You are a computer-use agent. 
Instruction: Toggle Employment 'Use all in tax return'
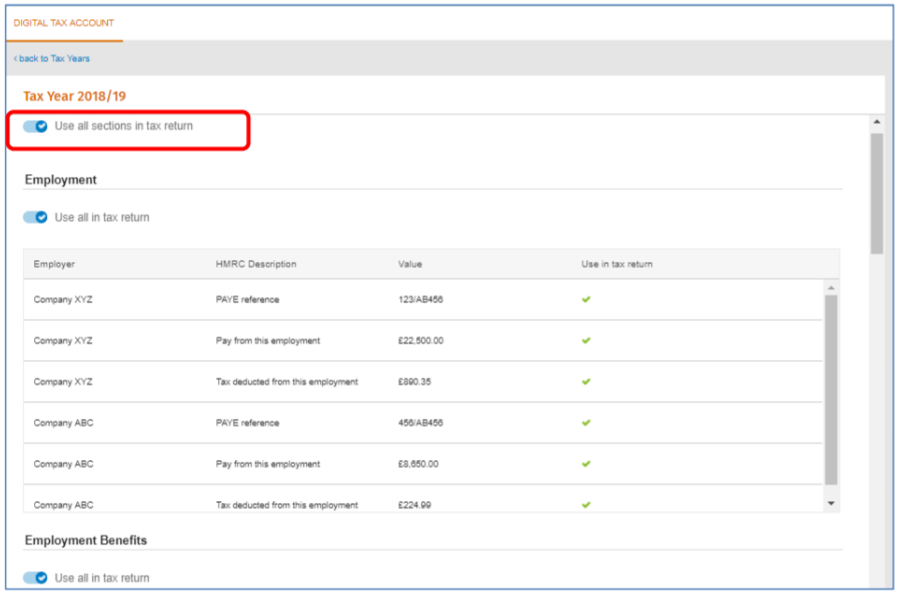pos(35,218)
